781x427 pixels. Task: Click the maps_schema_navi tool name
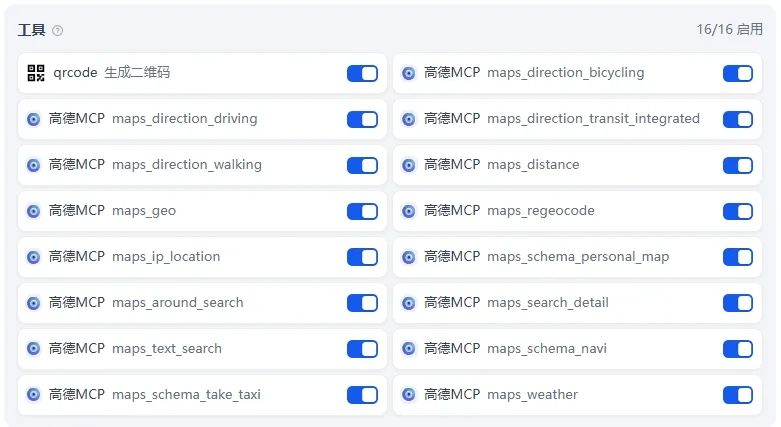pyautogui.click(x=547, y=349)
